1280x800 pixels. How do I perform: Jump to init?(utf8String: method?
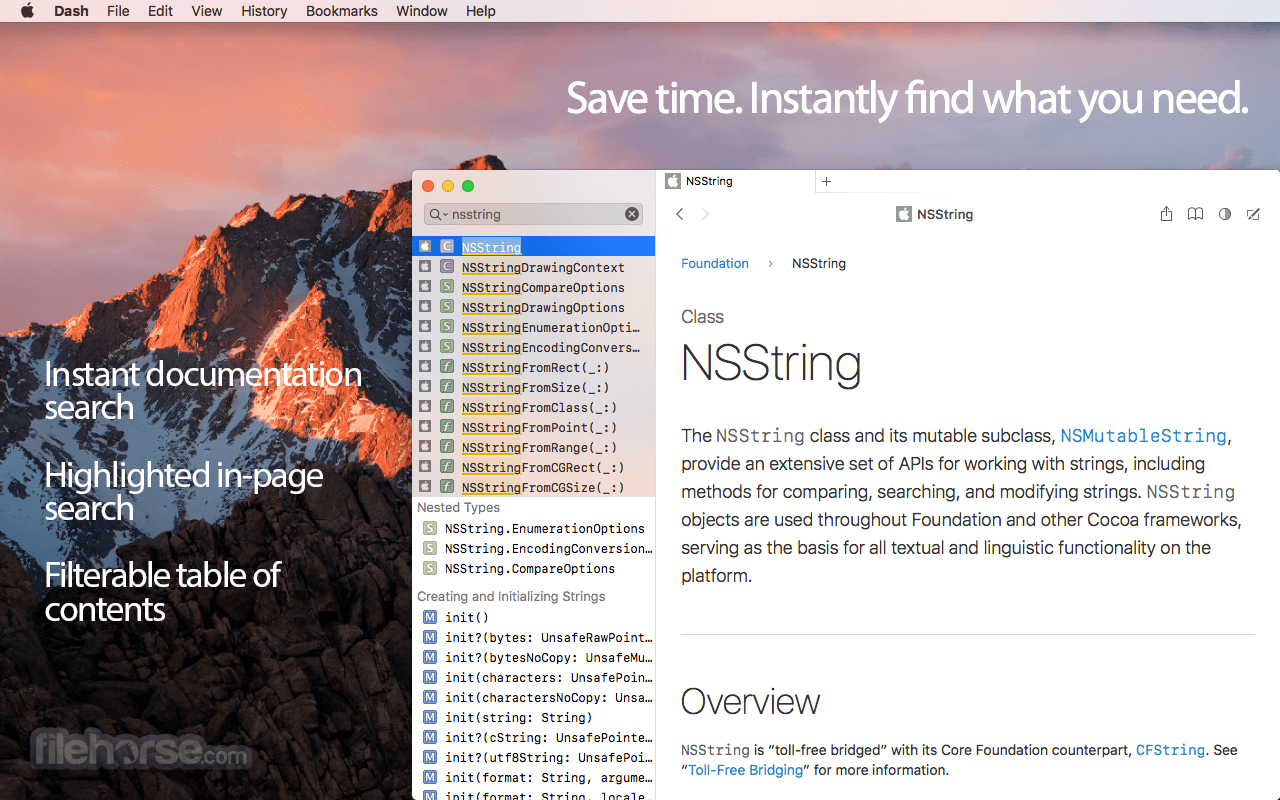click(534, 757)
